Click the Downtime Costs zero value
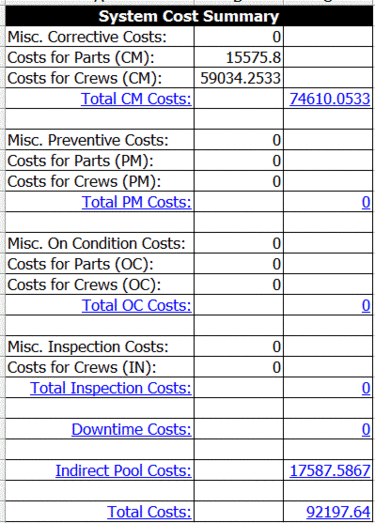 tap(366, 430)
